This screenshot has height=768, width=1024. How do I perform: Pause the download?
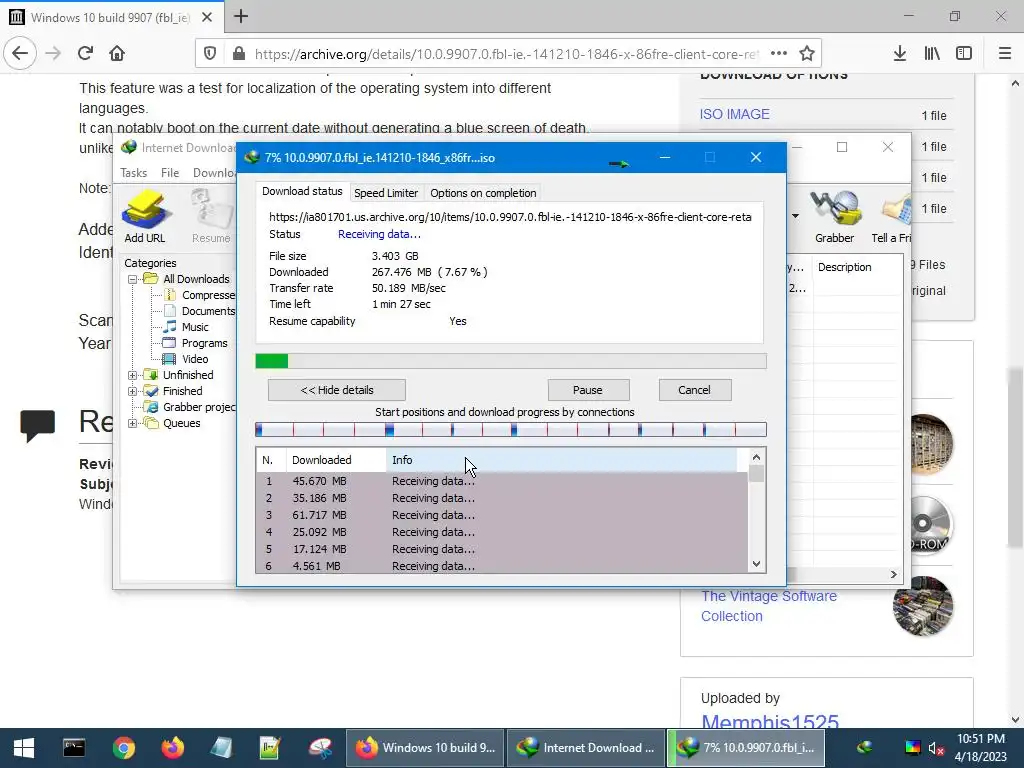[x=588, y=390]
